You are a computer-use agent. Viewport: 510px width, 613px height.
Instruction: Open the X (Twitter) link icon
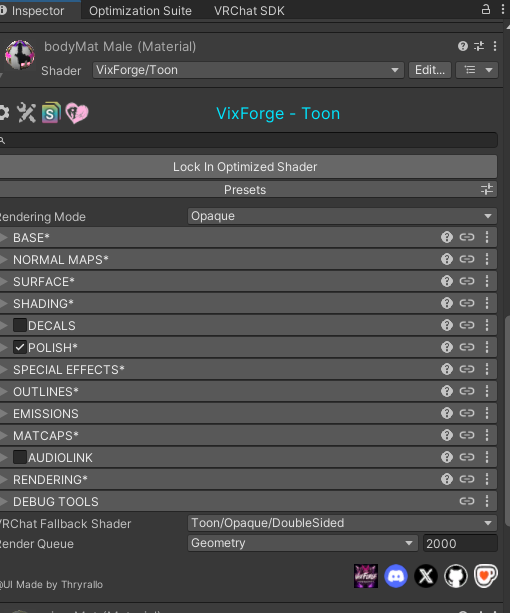click(426, 576)
